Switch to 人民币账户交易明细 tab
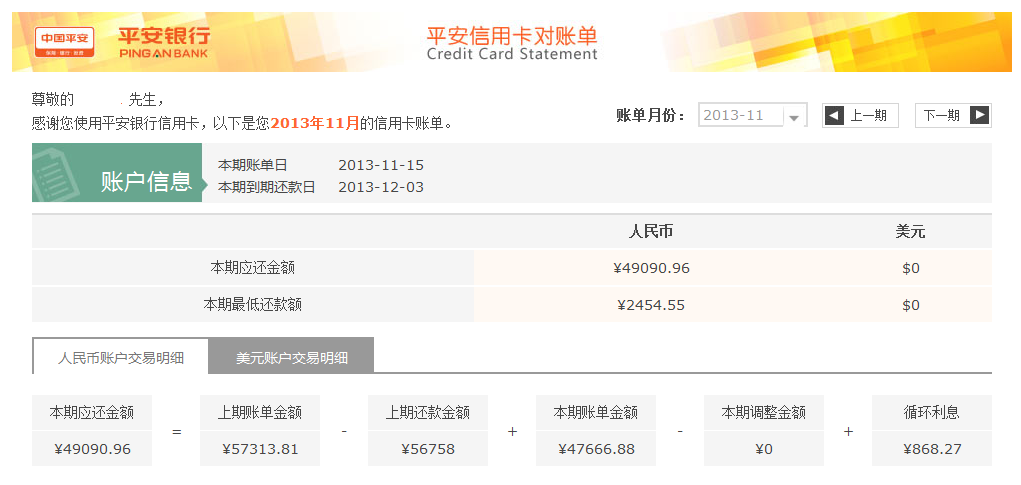Image resolution: width=1021 pixels, height=485 pixels. tap(120, 357)
